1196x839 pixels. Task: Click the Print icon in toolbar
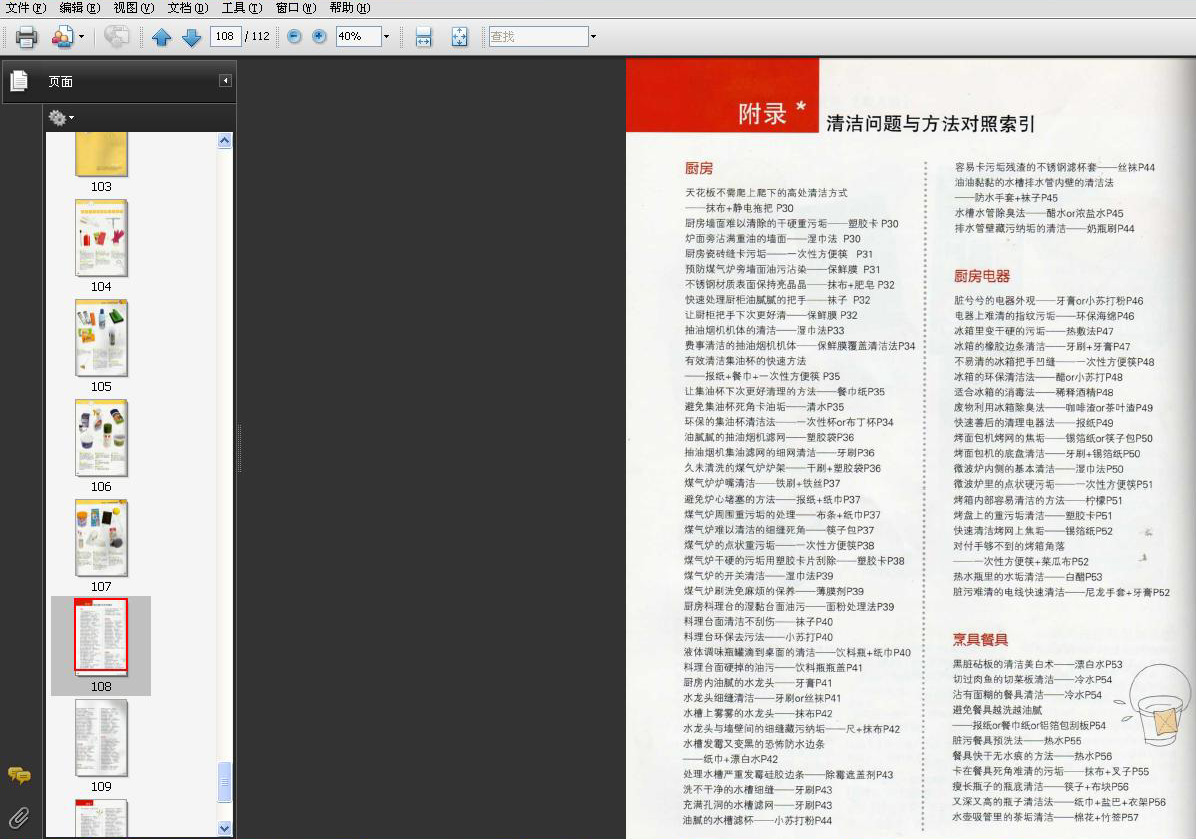26,37
